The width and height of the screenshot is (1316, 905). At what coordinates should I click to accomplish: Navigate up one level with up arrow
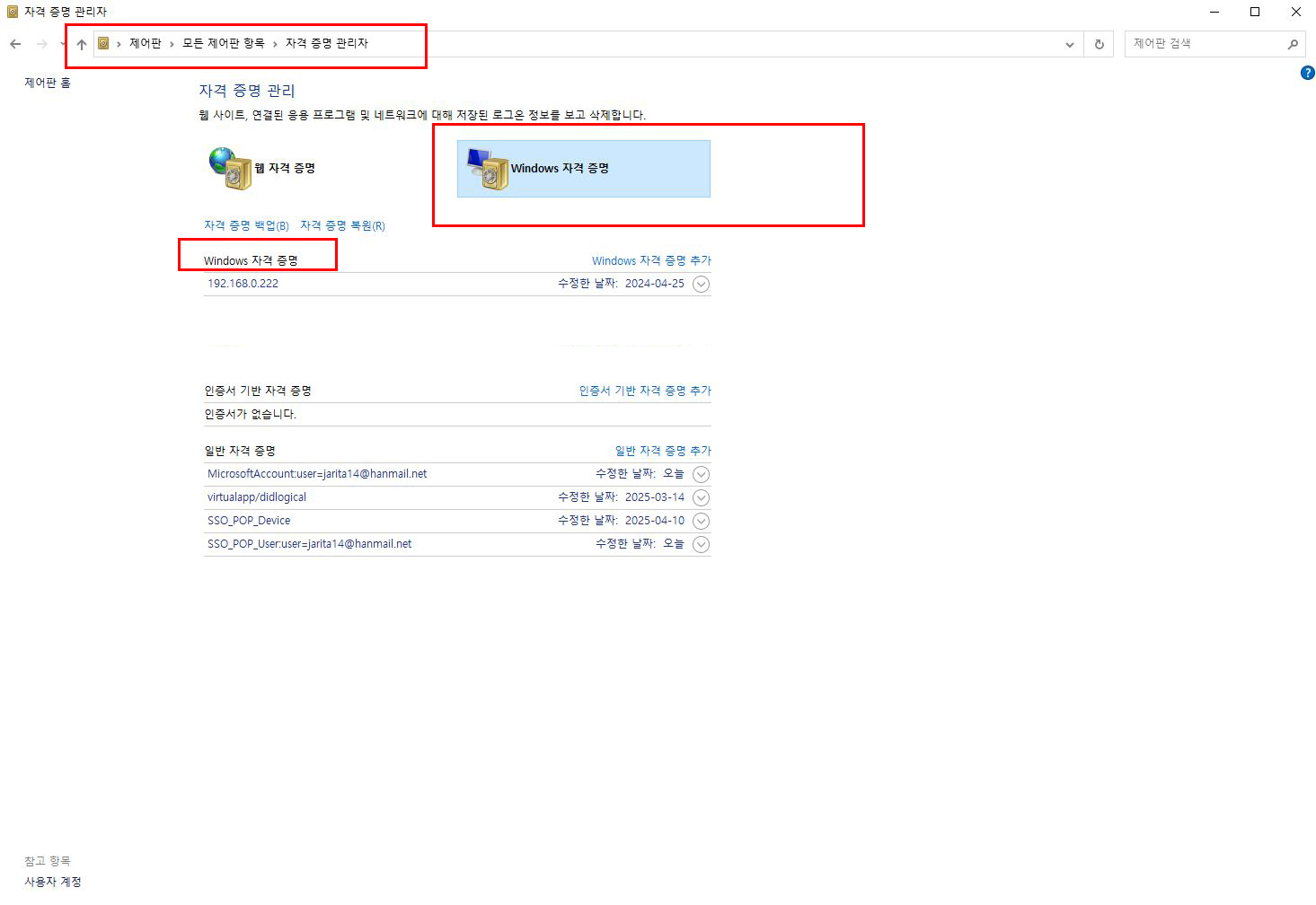coord(82,44)
